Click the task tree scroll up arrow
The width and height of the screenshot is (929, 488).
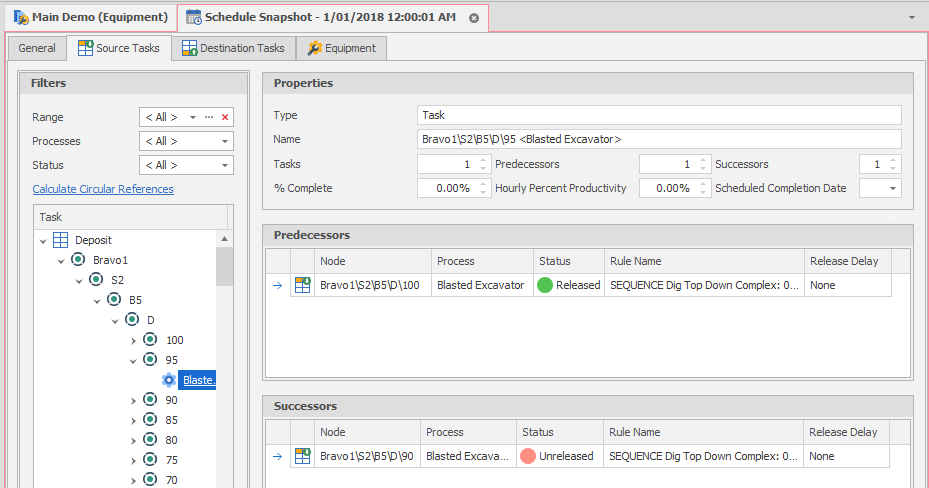pos(225,239)
